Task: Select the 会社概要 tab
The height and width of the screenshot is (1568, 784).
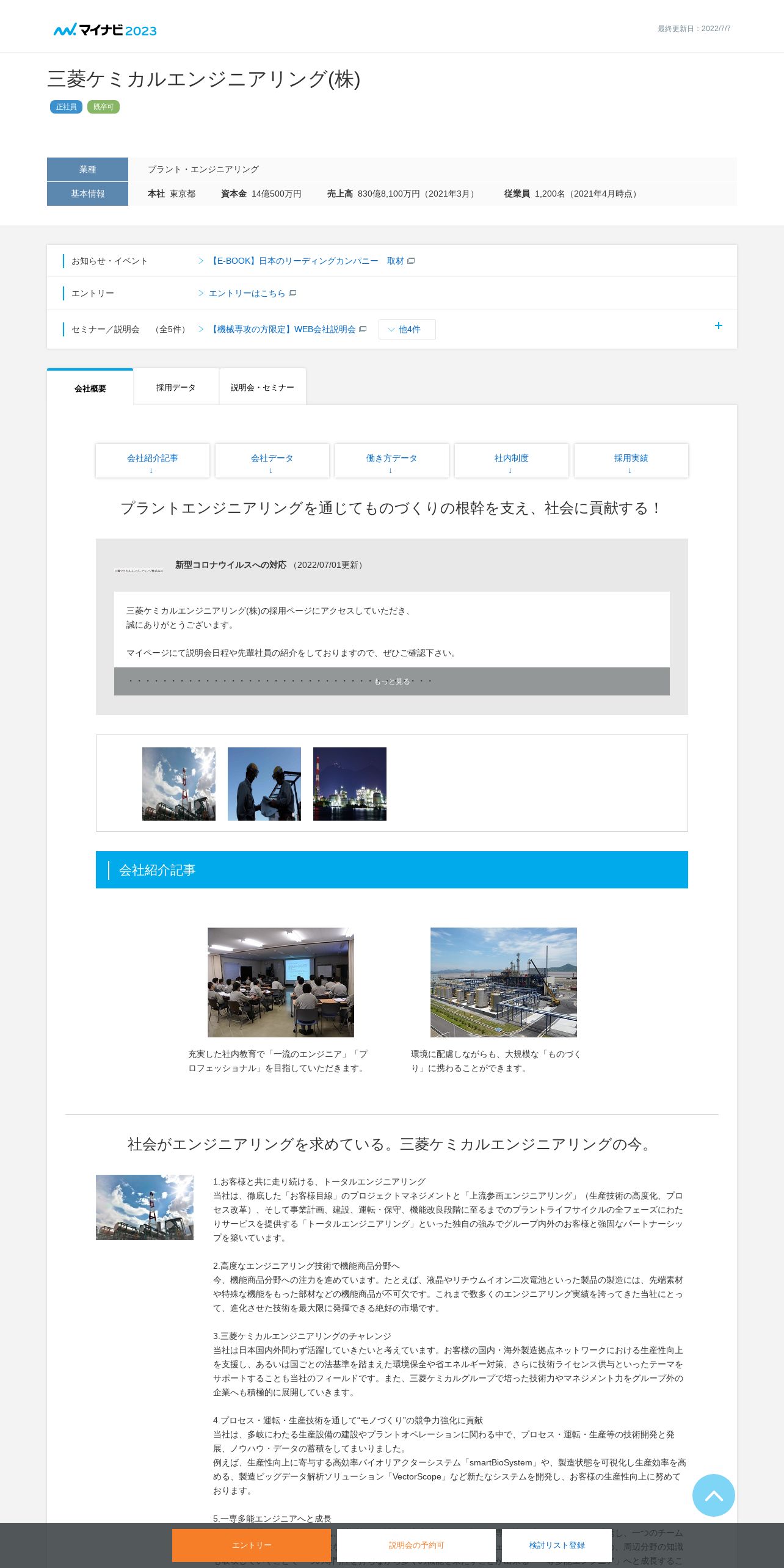Action: [90, 387]
